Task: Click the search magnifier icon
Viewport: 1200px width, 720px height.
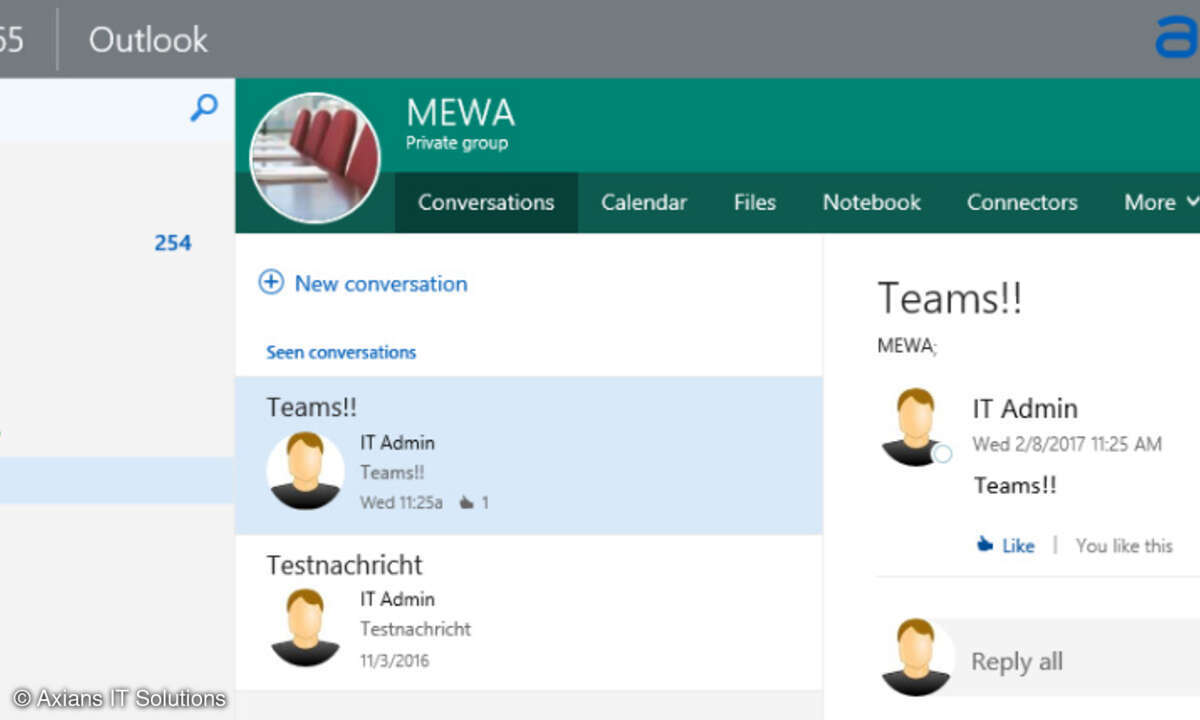Action: click(x=204, y=108)
